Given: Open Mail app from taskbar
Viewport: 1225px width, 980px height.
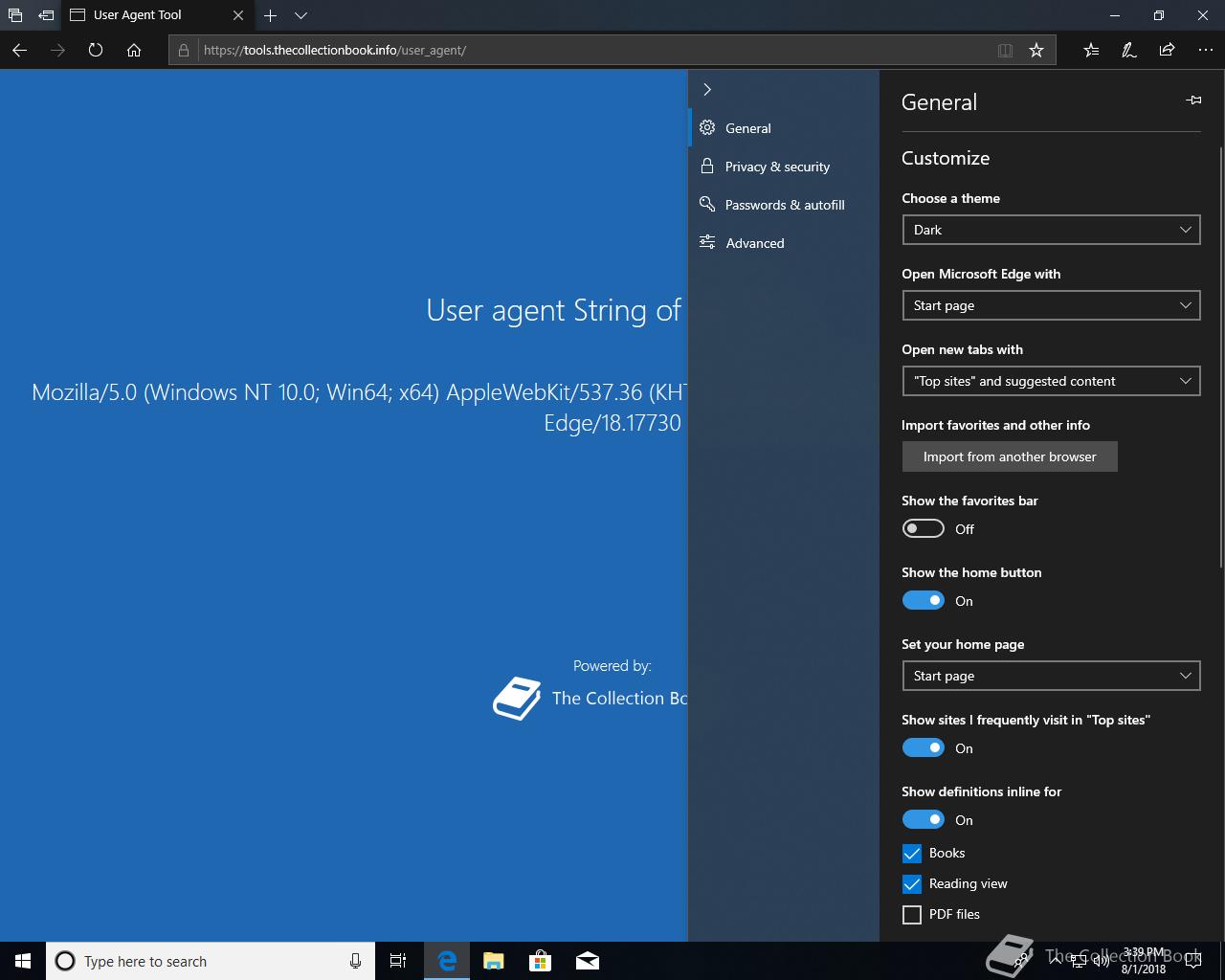Looking at the screenshot, I should click(588, 961).
